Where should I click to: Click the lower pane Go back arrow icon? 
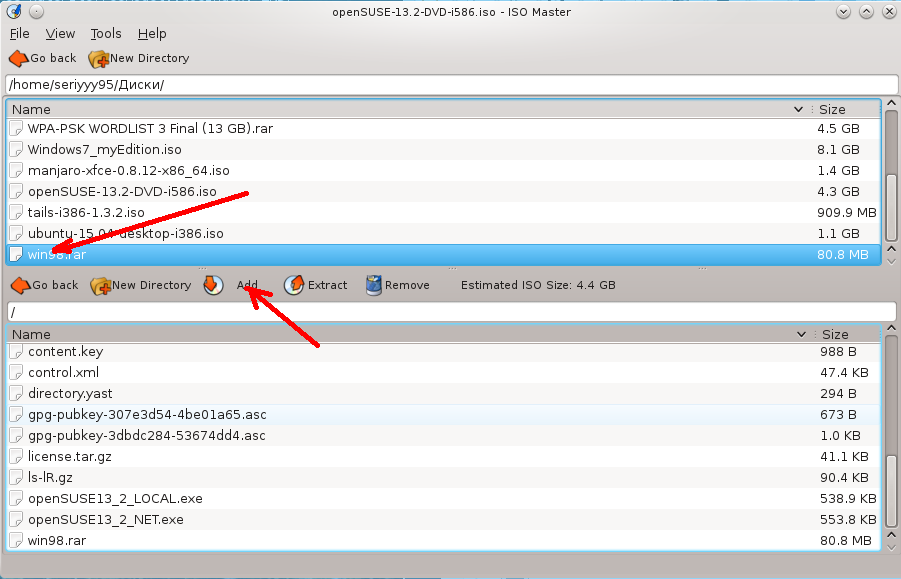(21, 285)
